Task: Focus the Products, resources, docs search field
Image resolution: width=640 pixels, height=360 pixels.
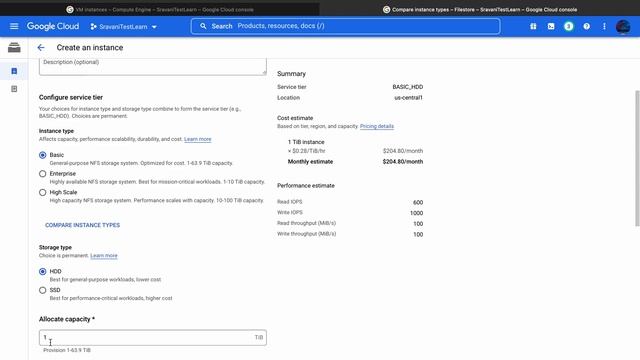Action: click(x=345, y=26)
